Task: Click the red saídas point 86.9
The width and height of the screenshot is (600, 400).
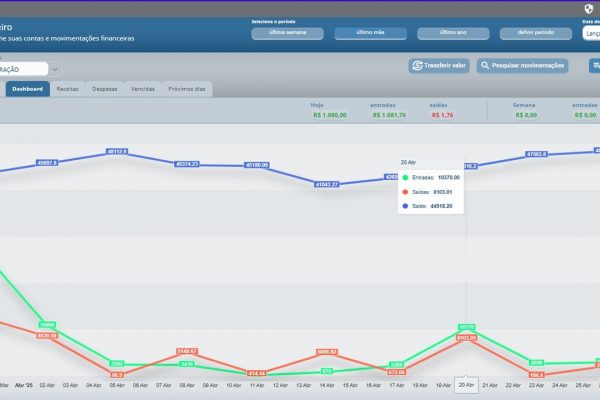Action: tap(117, 375)
